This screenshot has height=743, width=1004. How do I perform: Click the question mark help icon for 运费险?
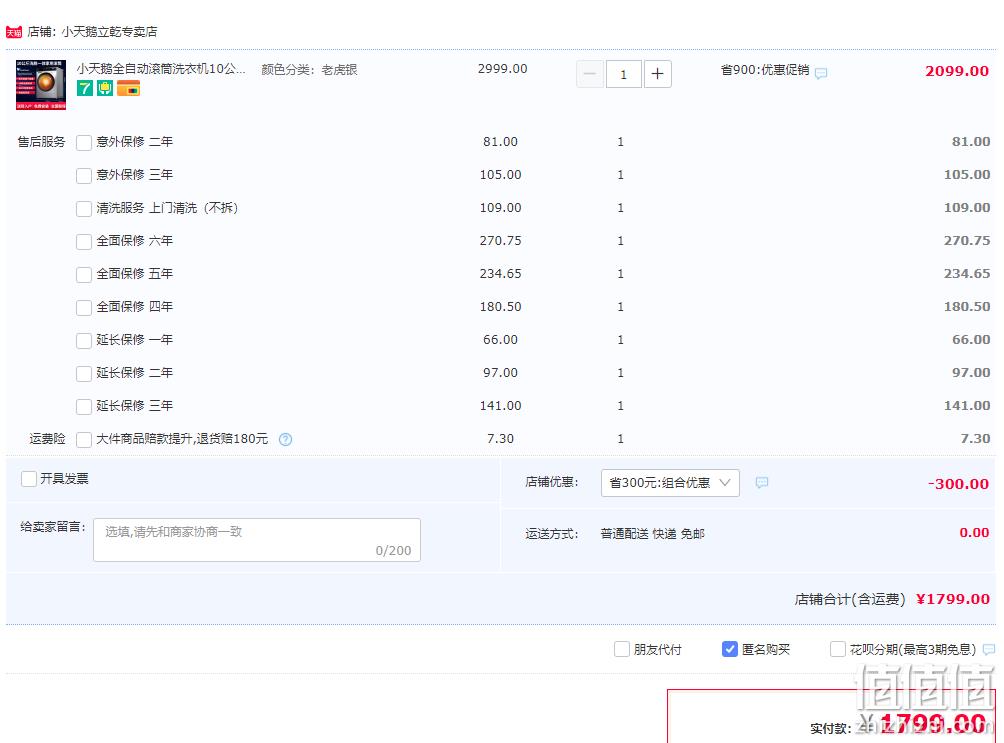click(x=286, y=439)
